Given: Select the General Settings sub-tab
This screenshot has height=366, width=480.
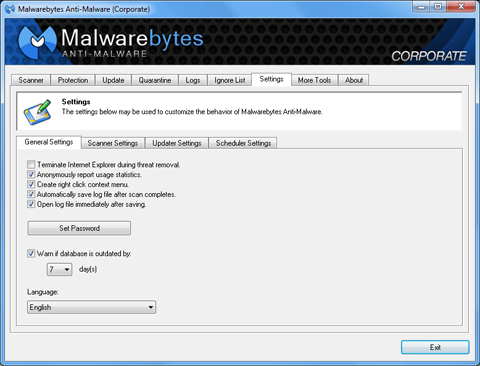Looking at the screenshot, I should pyautogui.click(x=49, y=142).
